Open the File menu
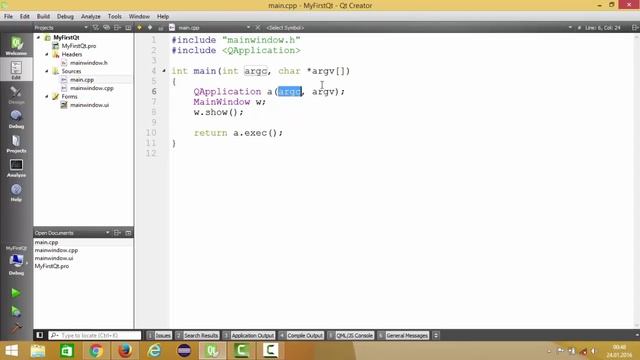 (x=9, y=16)
